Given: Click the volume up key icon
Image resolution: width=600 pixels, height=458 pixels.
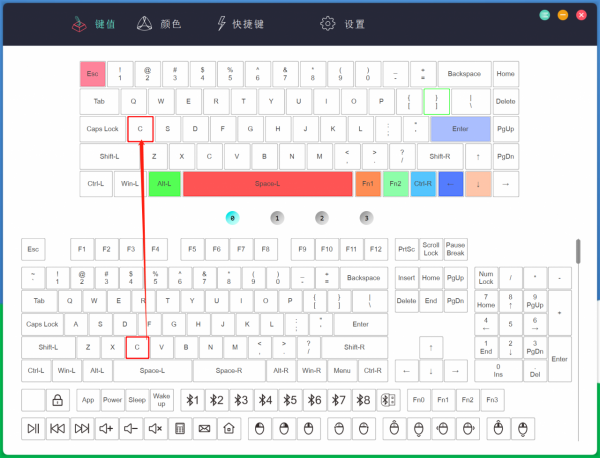Looking at the screenshot, I should point(106,429).
